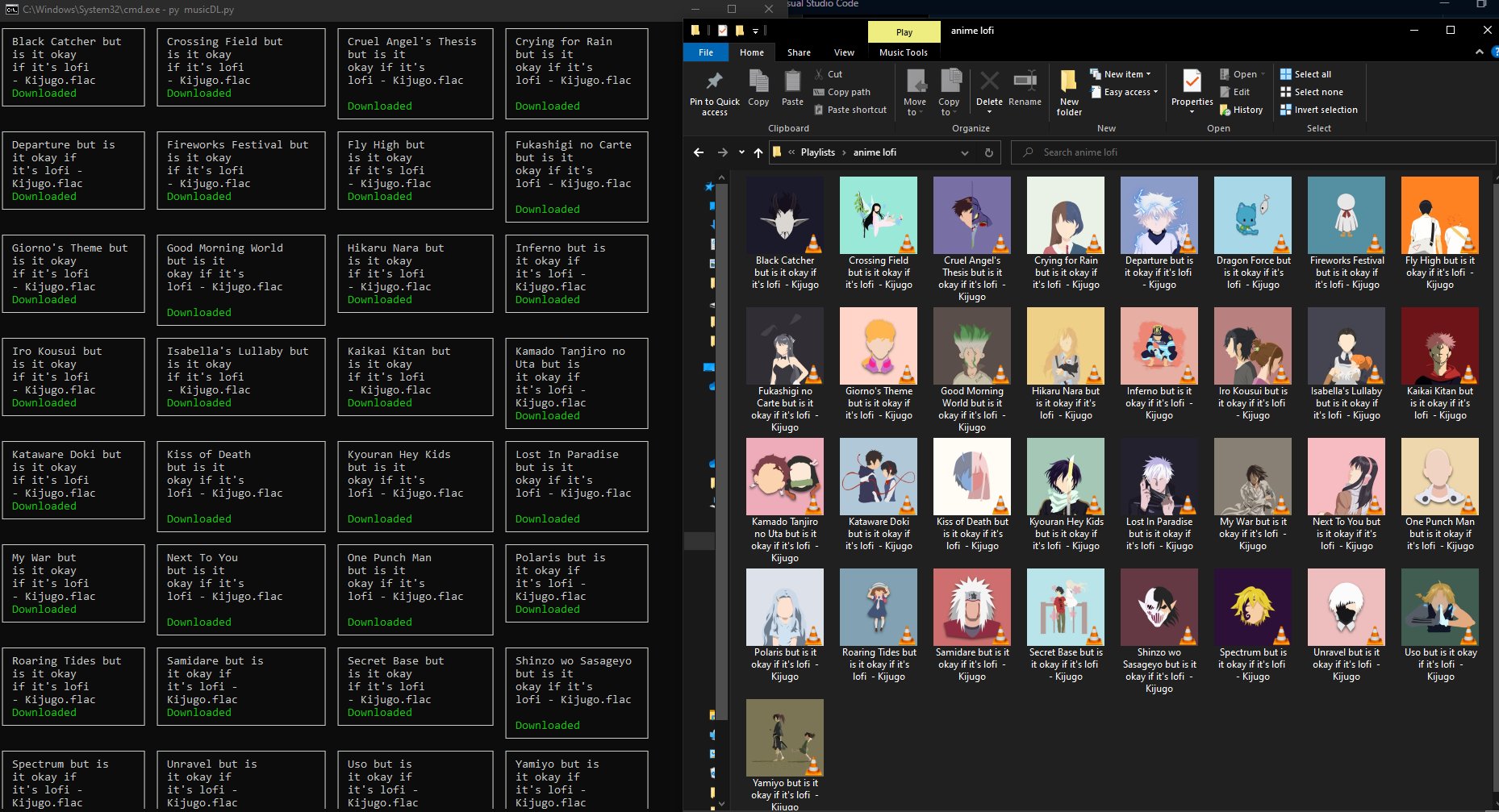Screen dimensions: 1499x812
Task: Click Select all in the ribbon
Action: tap(1313, 74)
